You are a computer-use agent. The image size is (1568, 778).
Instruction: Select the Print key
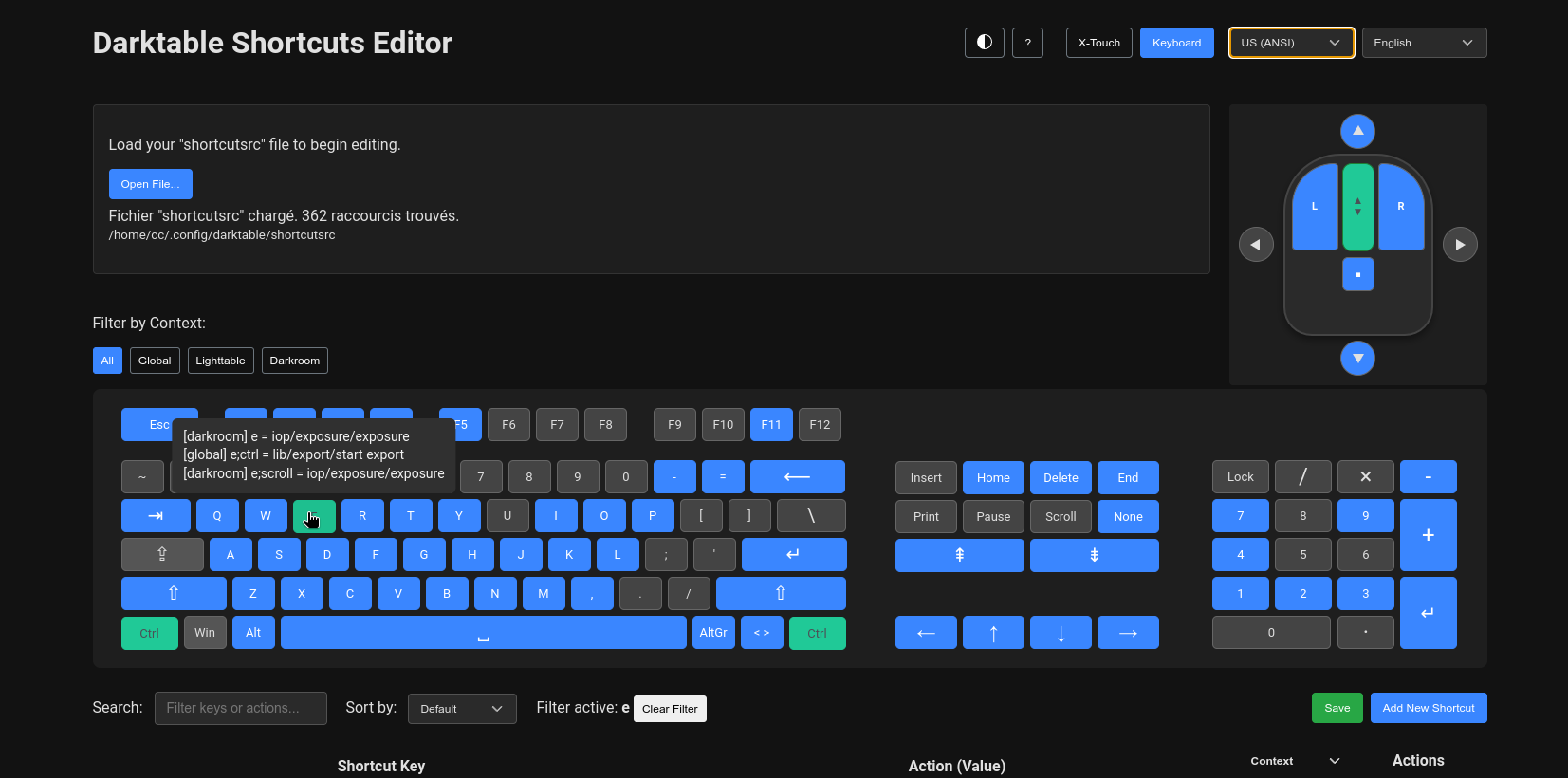pyautogui.click(x=926, y=517)
